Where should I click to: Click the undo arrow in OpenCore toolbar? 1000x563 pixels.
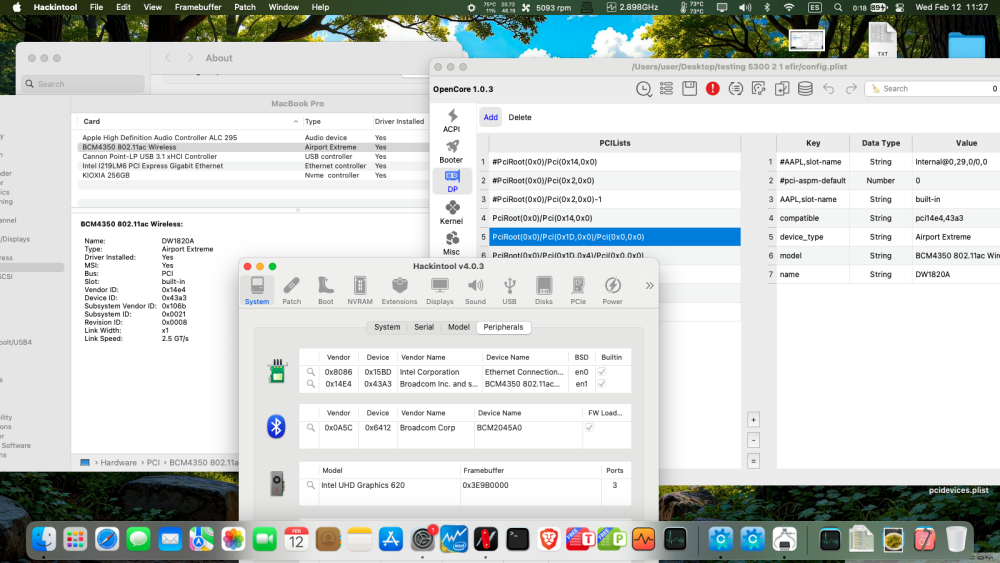coord(828,89)
